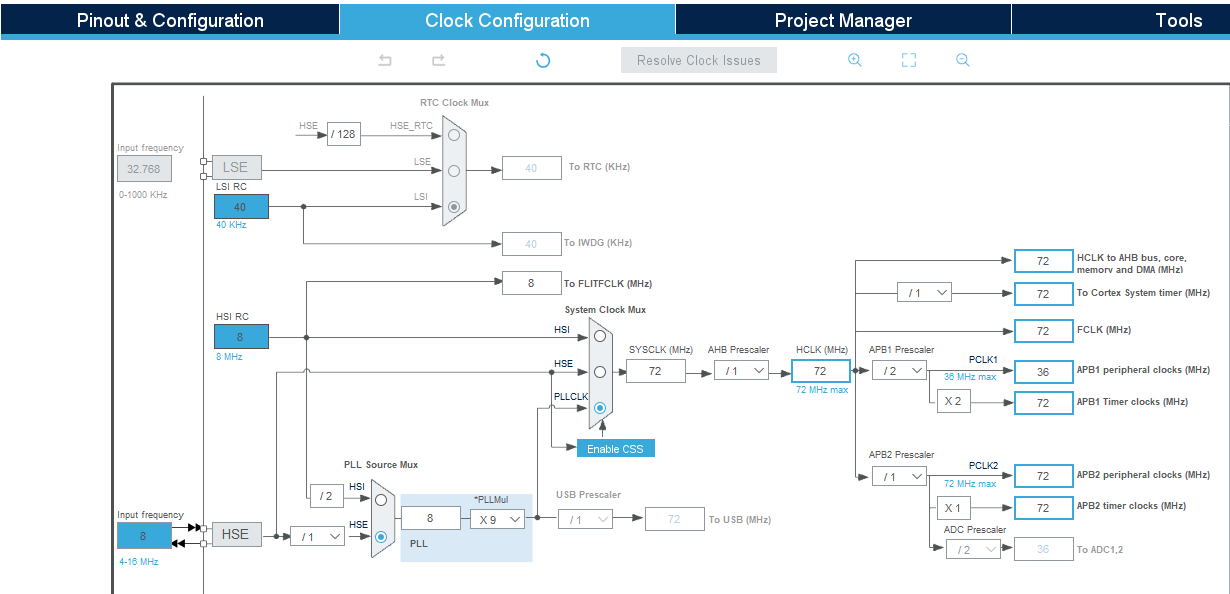Click the To USB (MHz) value field
The width and height of the screenshot is (1230, 594).
coord(675,519)
